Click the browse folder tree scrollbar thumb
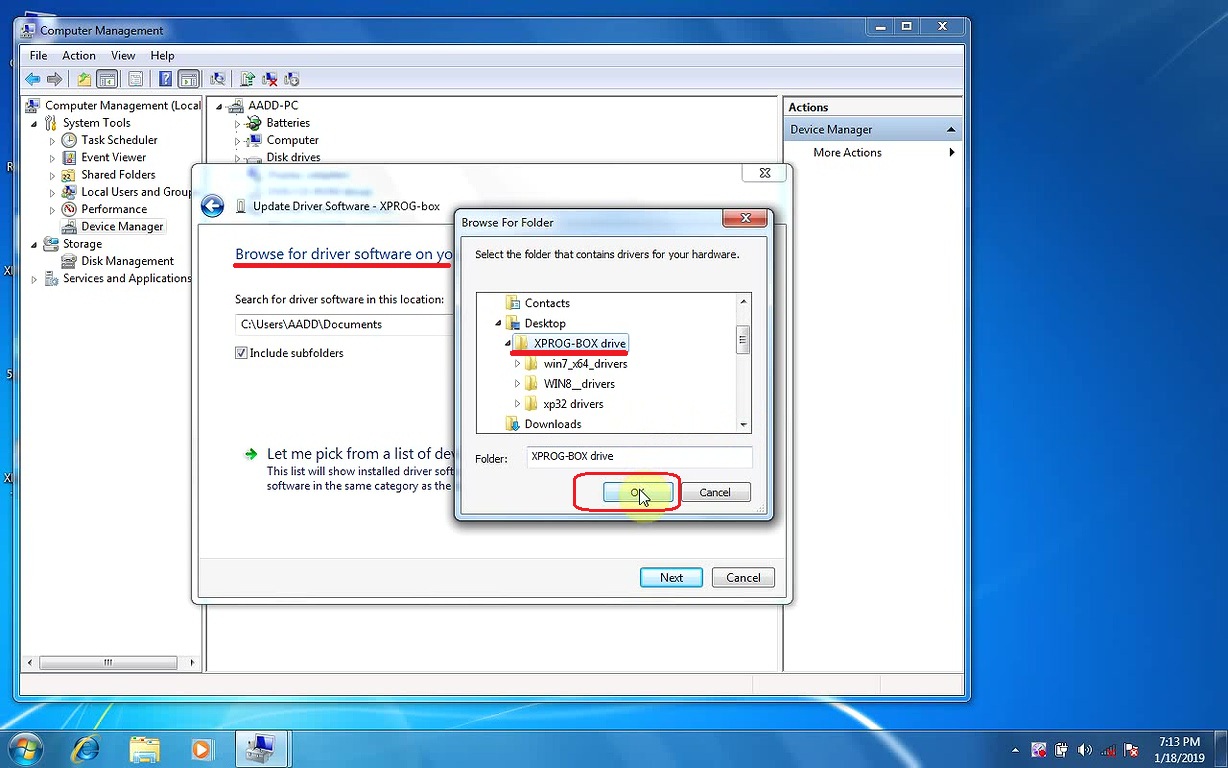This screenshot has width=1228, height=768. coord(743,339)
